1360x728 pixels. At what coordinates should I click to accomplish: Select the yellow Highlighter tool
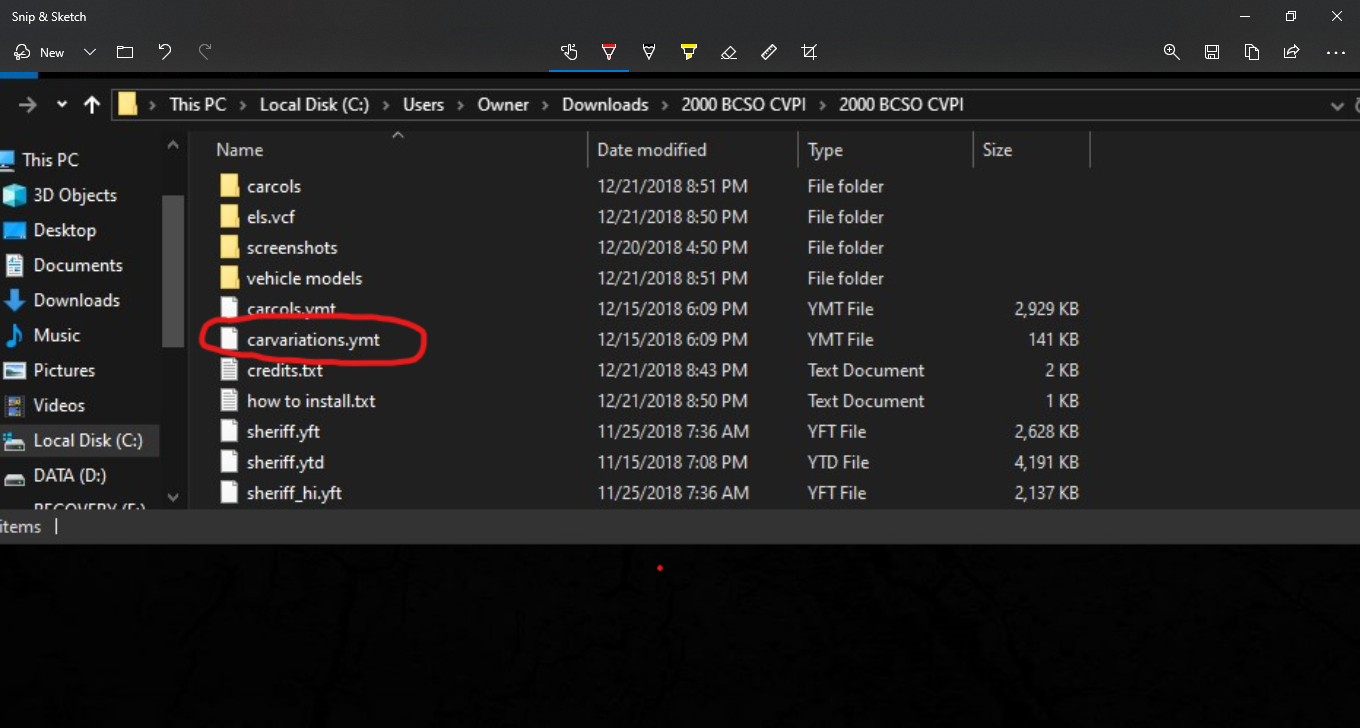tap(689, 52)
